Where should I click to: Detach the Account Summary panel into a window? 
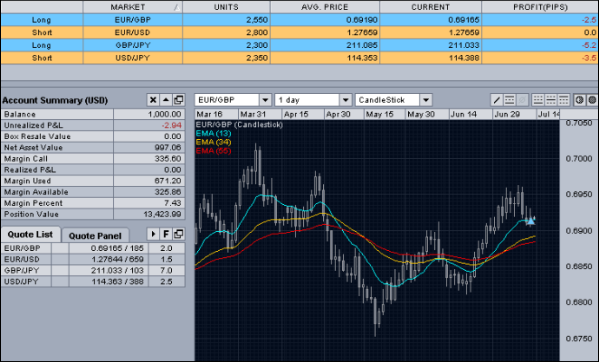[178, 100]
